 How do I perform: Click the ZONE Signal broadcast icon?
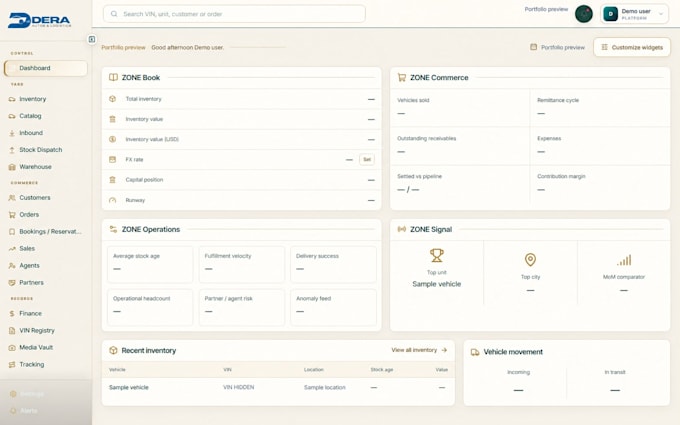402,229
